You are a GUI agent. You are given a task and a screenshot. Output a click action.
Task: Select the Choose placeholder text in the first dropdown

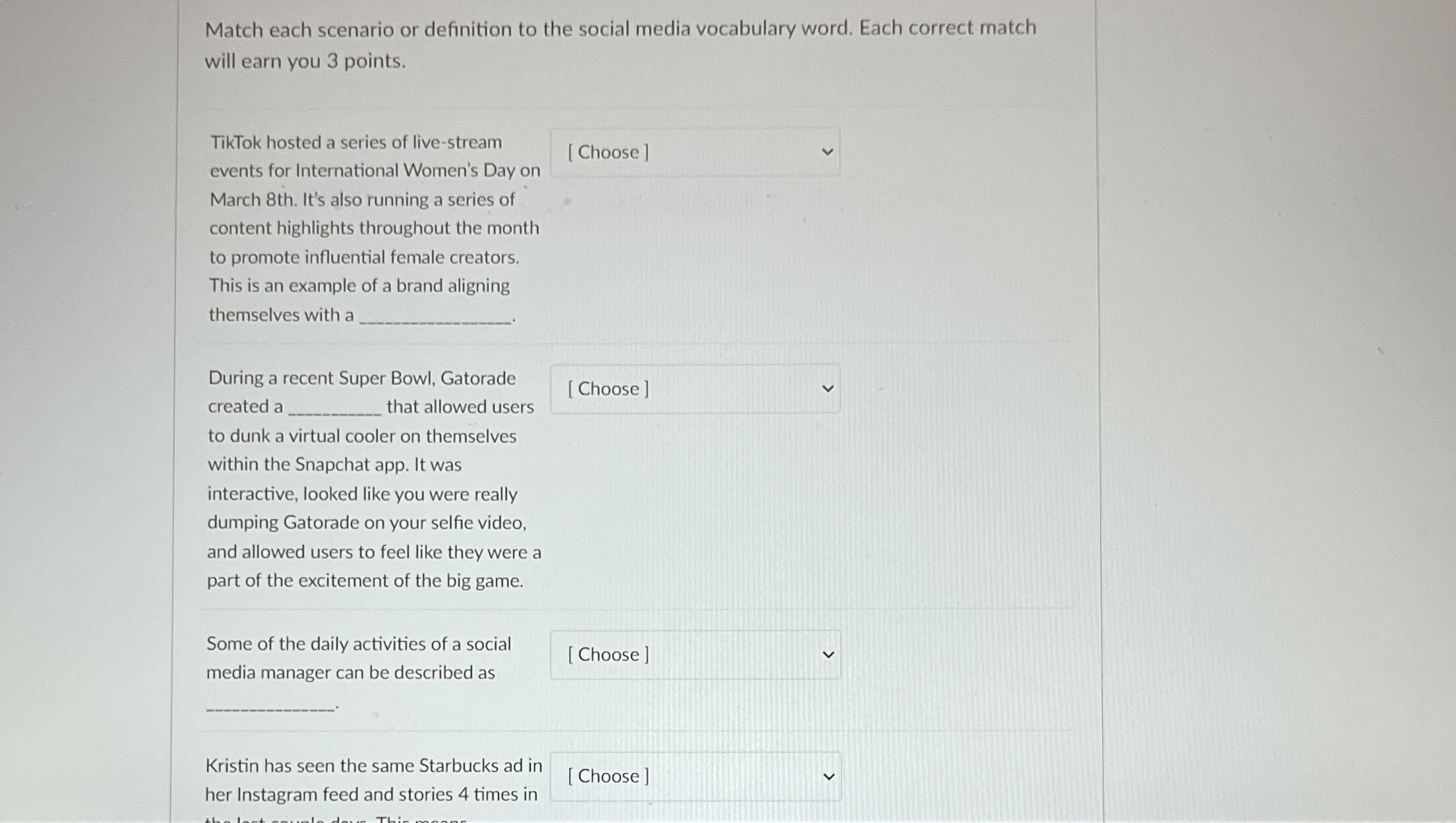coord(607,152)
